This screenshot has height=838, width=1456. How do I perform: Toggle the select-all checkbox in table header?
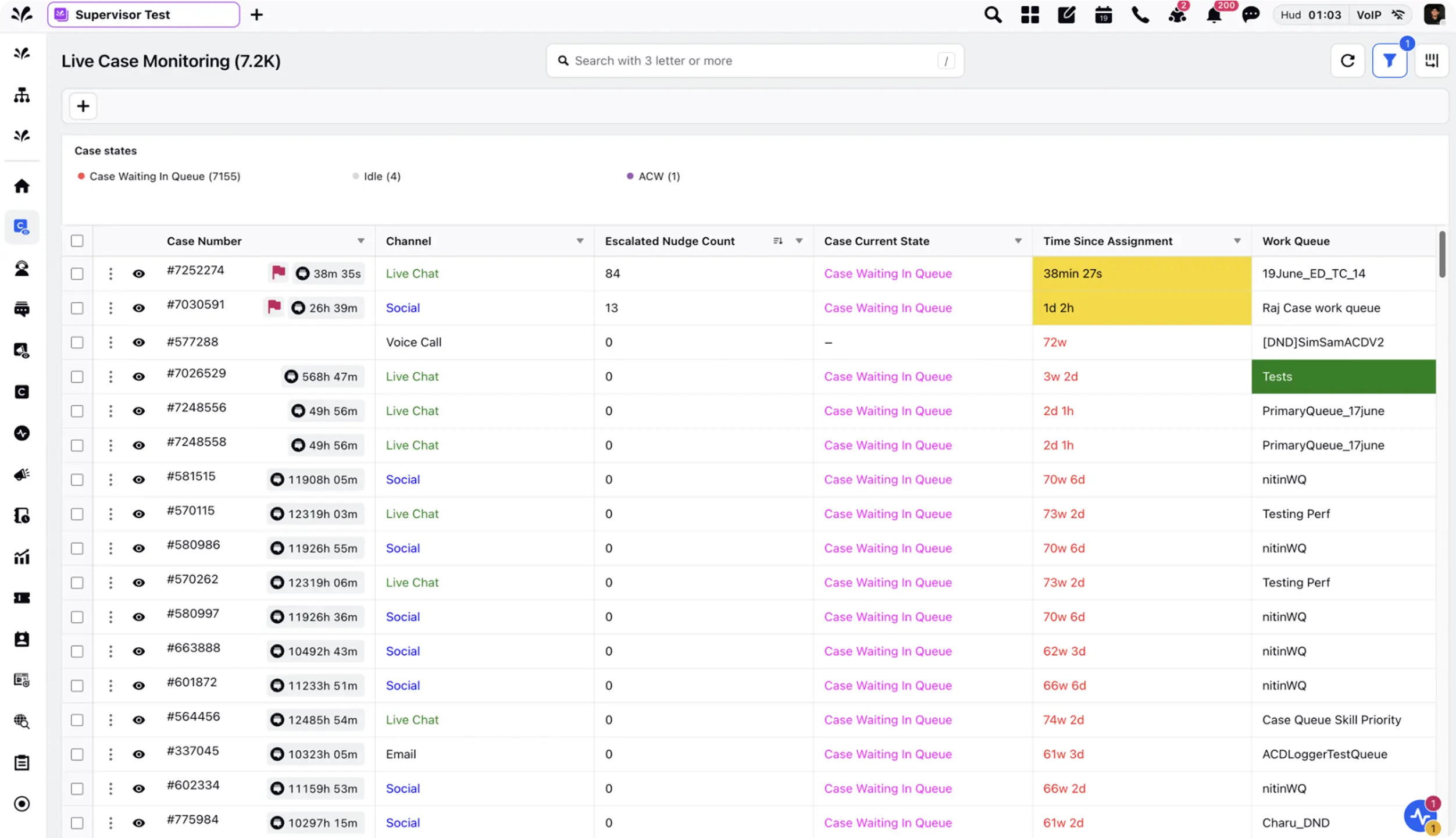pyautogui.click(x=77, y=241)
